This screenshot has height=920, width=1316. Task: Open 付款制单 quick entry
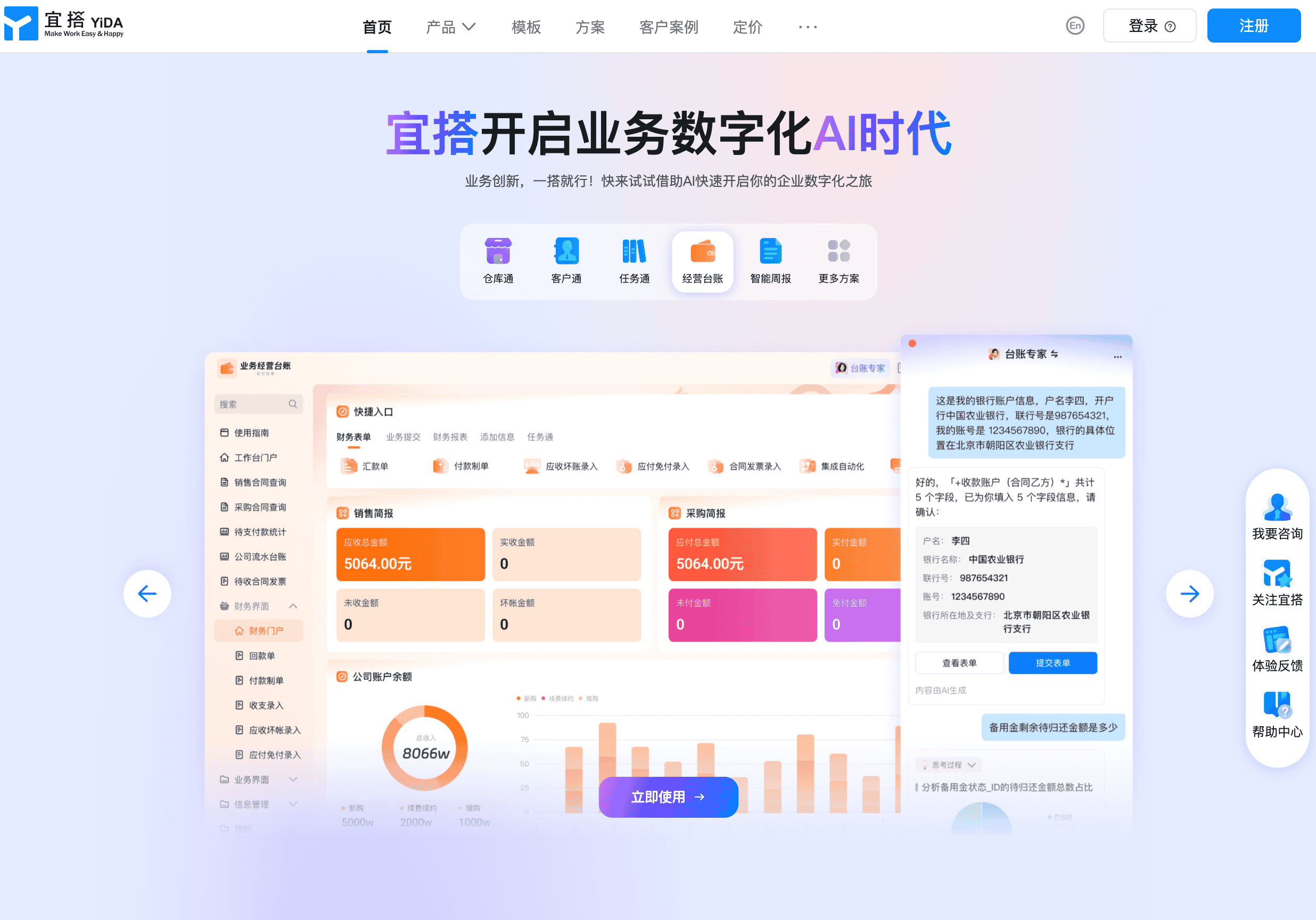point(461,466)
